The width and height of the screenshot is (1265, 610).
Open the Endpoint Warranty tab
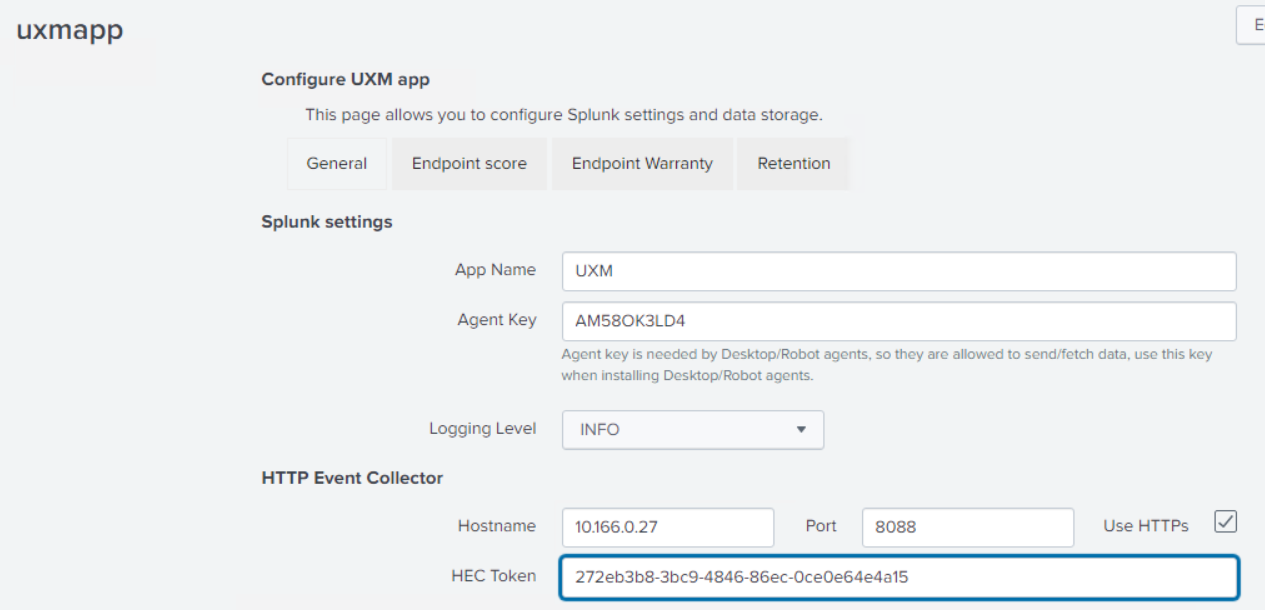642,163
